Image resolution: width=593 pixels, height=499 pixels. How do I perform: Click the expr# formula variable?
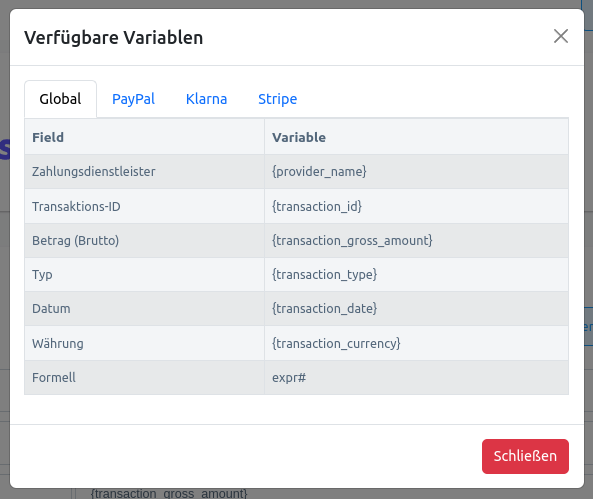coord(289,378)
